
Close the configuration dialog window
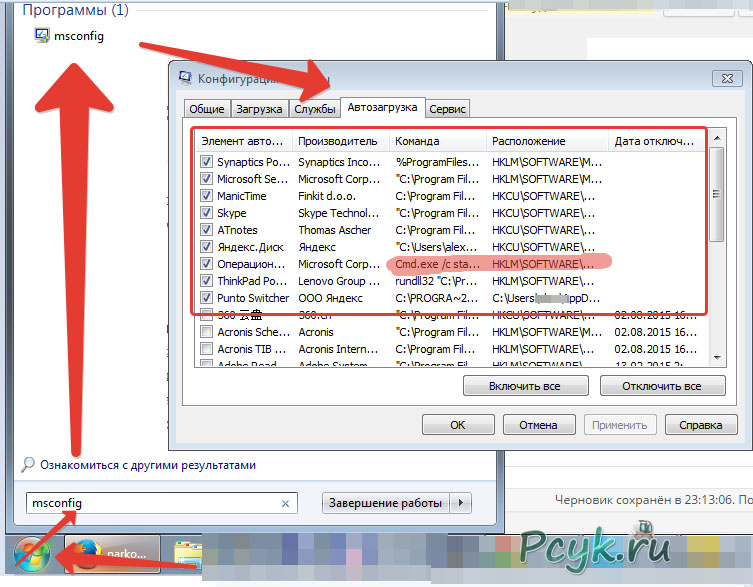click(x=728, y=78)
